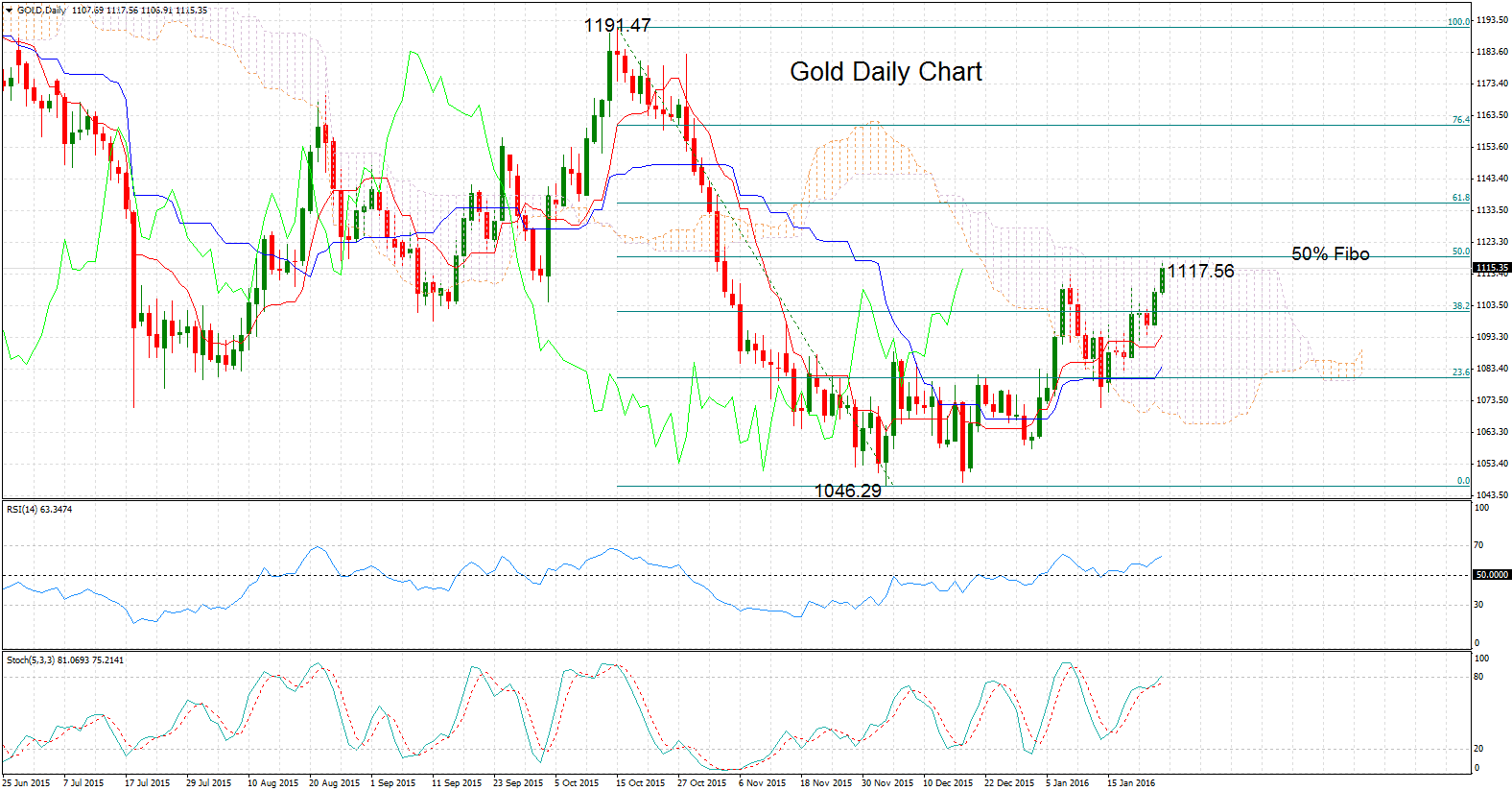1512x791 pixels.
Task: Select the GOLD,Daily symbol label
Action: [x=41, y=11]
